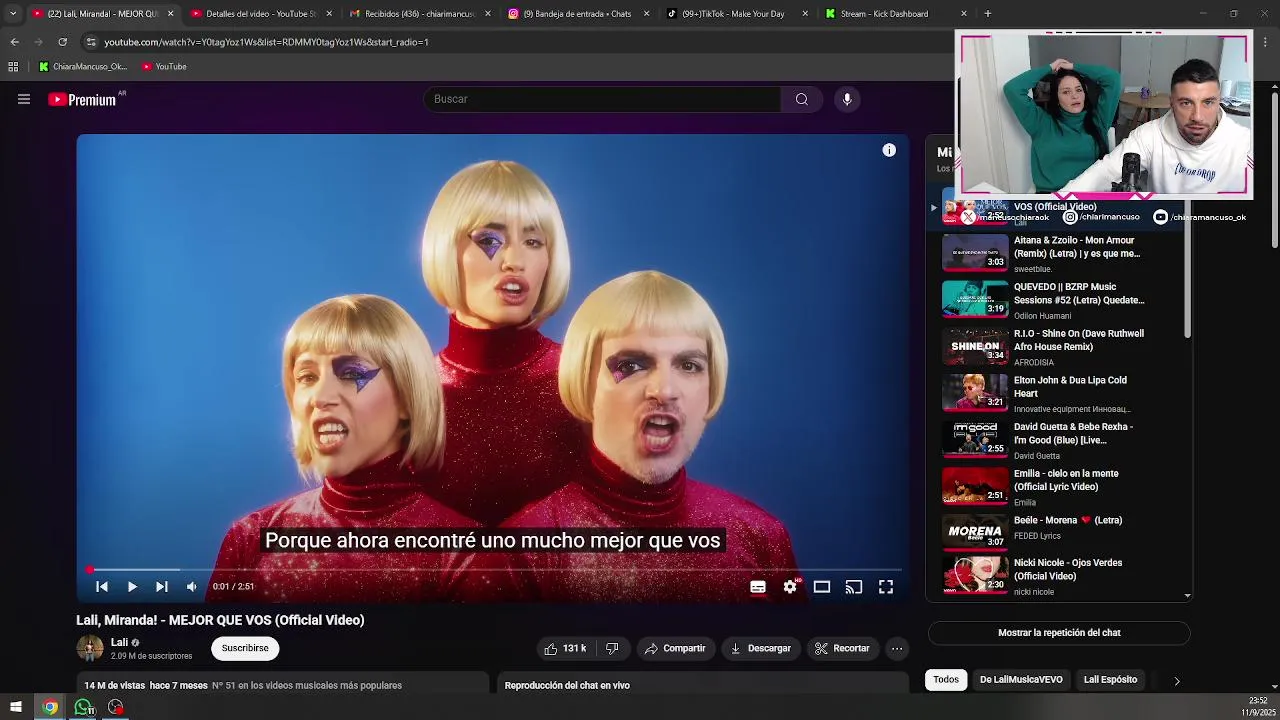
Task: Select the Todos filter chip
Action: (x=946, y=680)
